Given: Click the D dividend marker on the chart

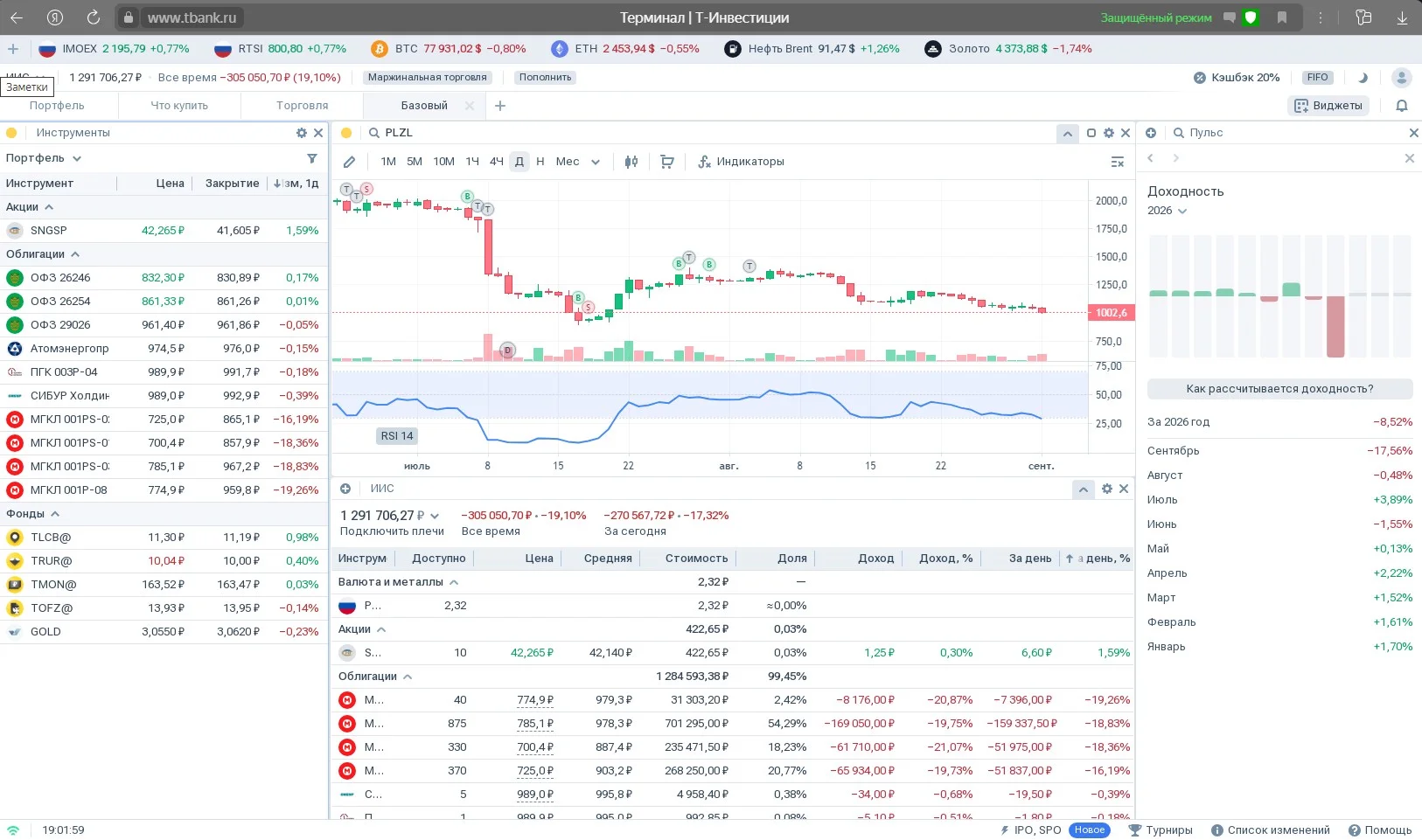Looking at the screenshot, I should [507, 351].
